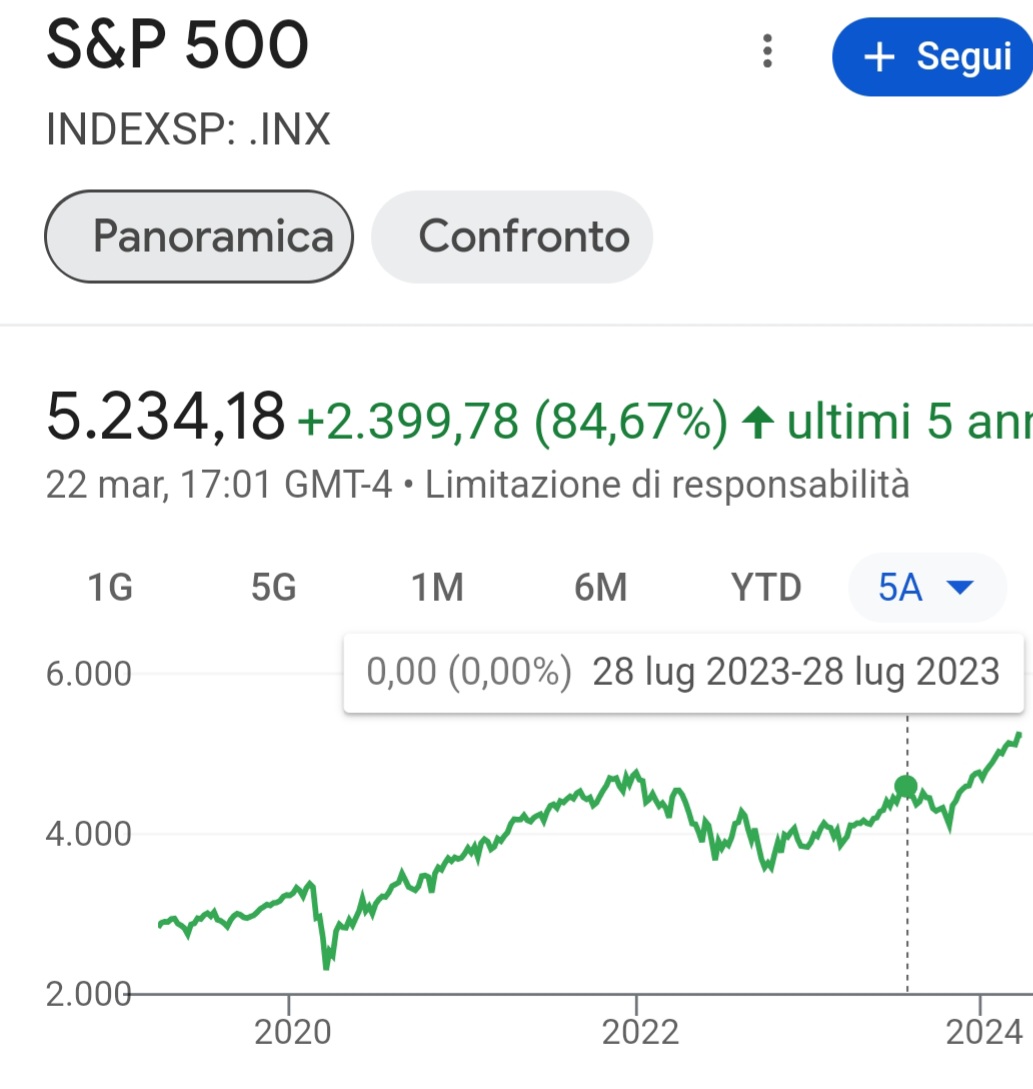The width and height of the screenshot is (1033, 1089).
Task: Open the Limitazione di responsabilità link
Action: point(668,485)
